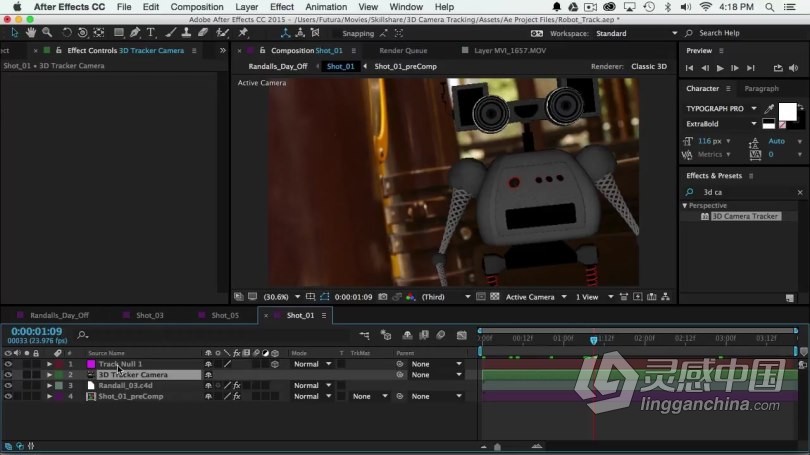The image size is (810, 455).
Task: Select the Rotation tool
Action: pyautogui.click(x=67, y=33)
